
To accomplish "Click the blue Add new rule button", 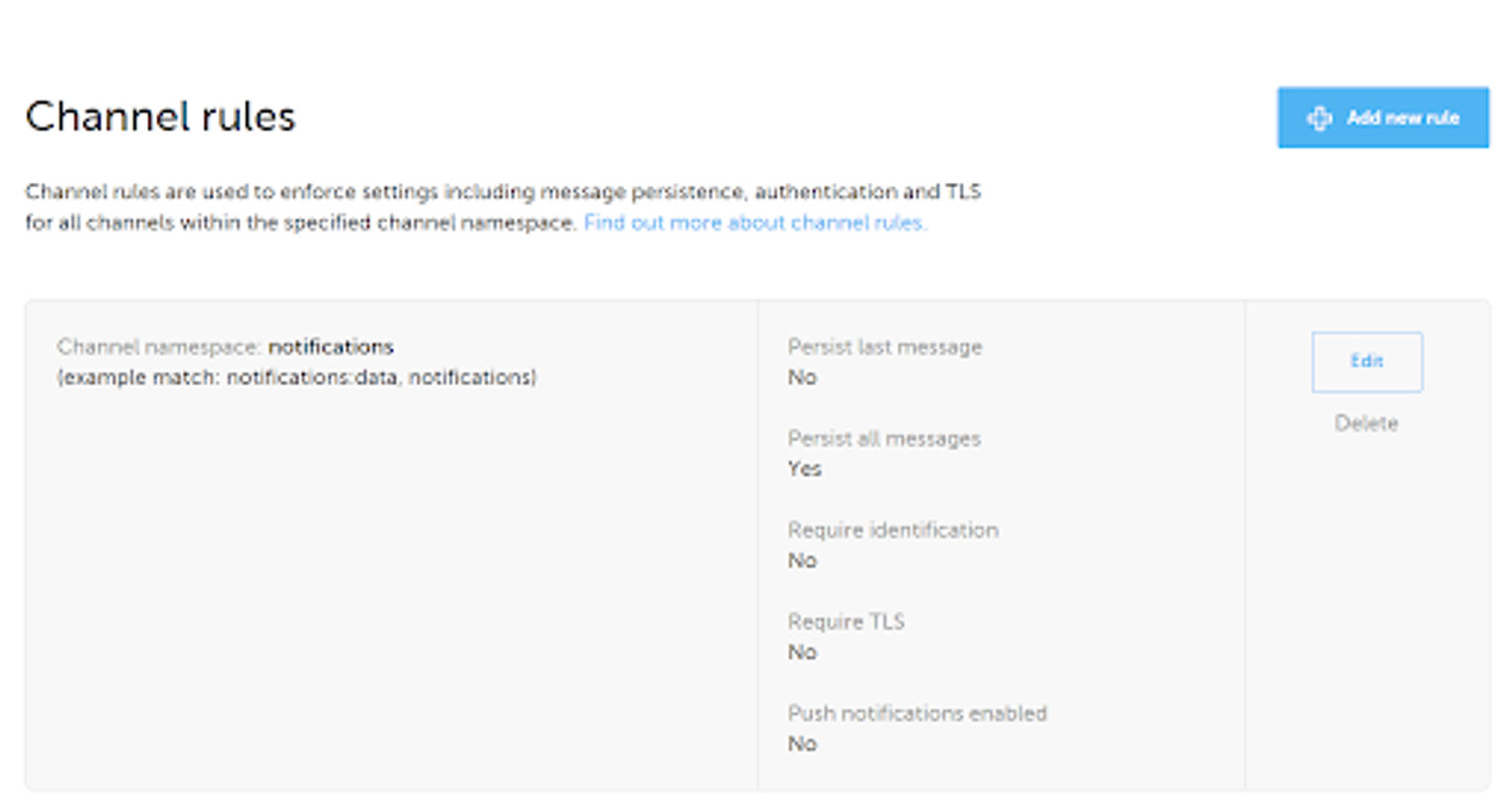I will click(x=1384, y=117).
